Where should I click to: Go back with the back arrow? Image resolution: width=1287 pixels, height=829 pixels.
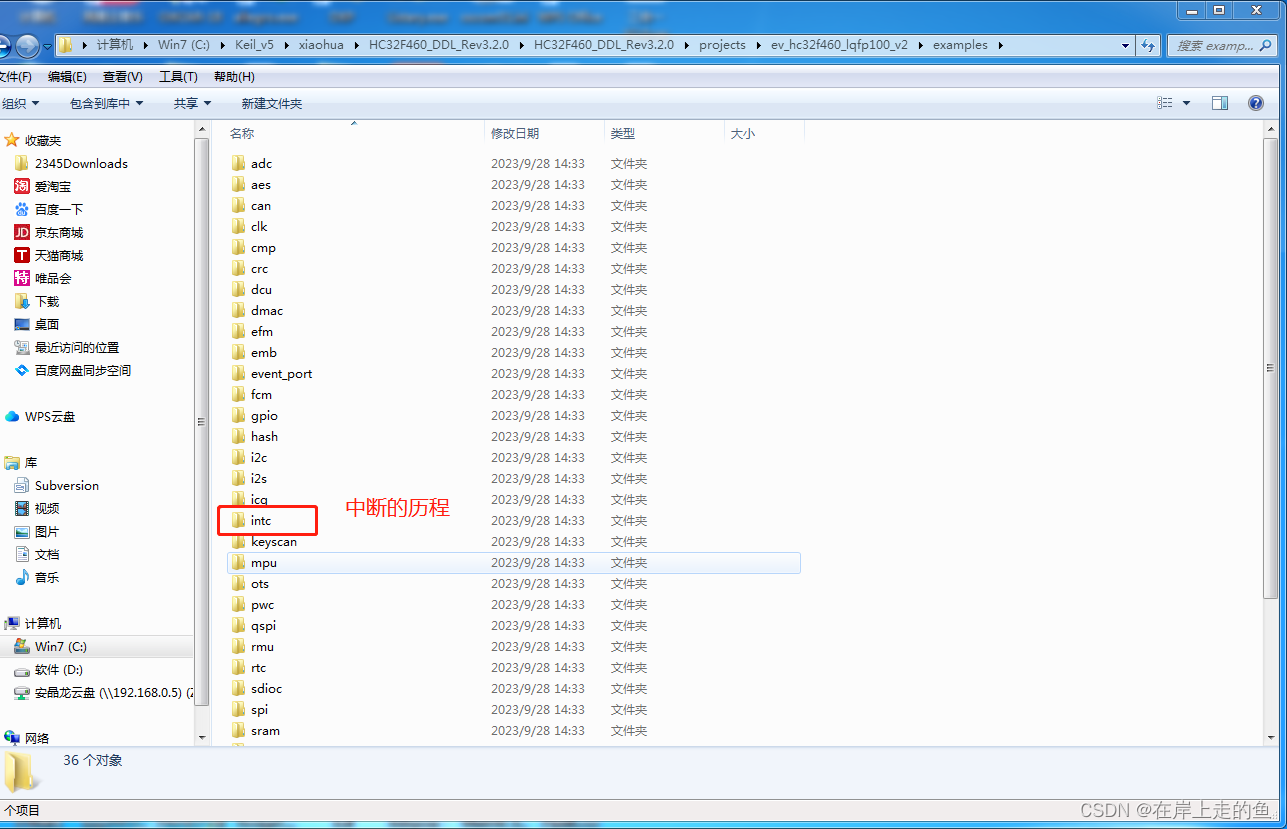[3, 45]
